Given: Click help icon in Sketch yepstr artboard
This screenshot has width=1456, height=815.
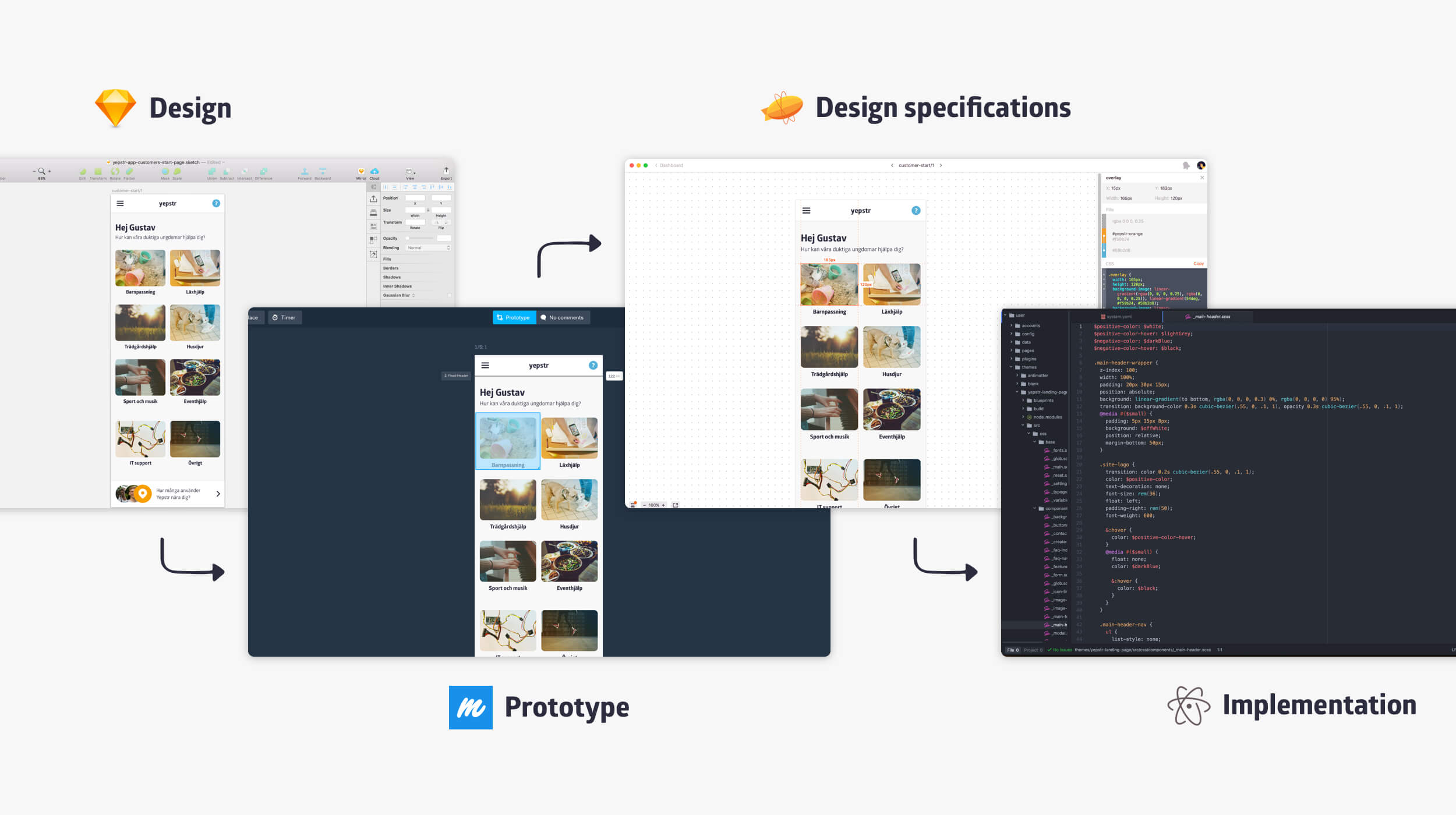Looking at the screenshot, I should coord(216,203).
